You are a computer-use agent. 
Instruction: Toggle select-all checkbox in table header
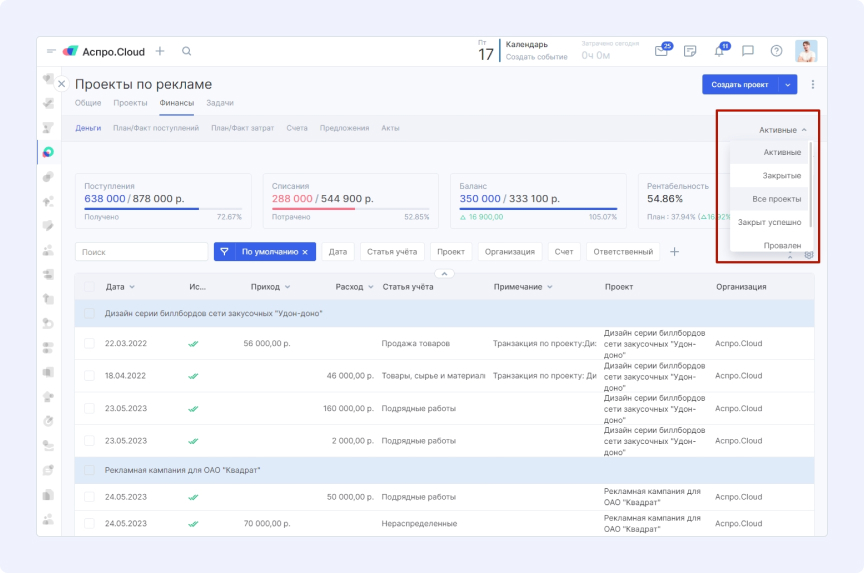(x=89, y=287)
